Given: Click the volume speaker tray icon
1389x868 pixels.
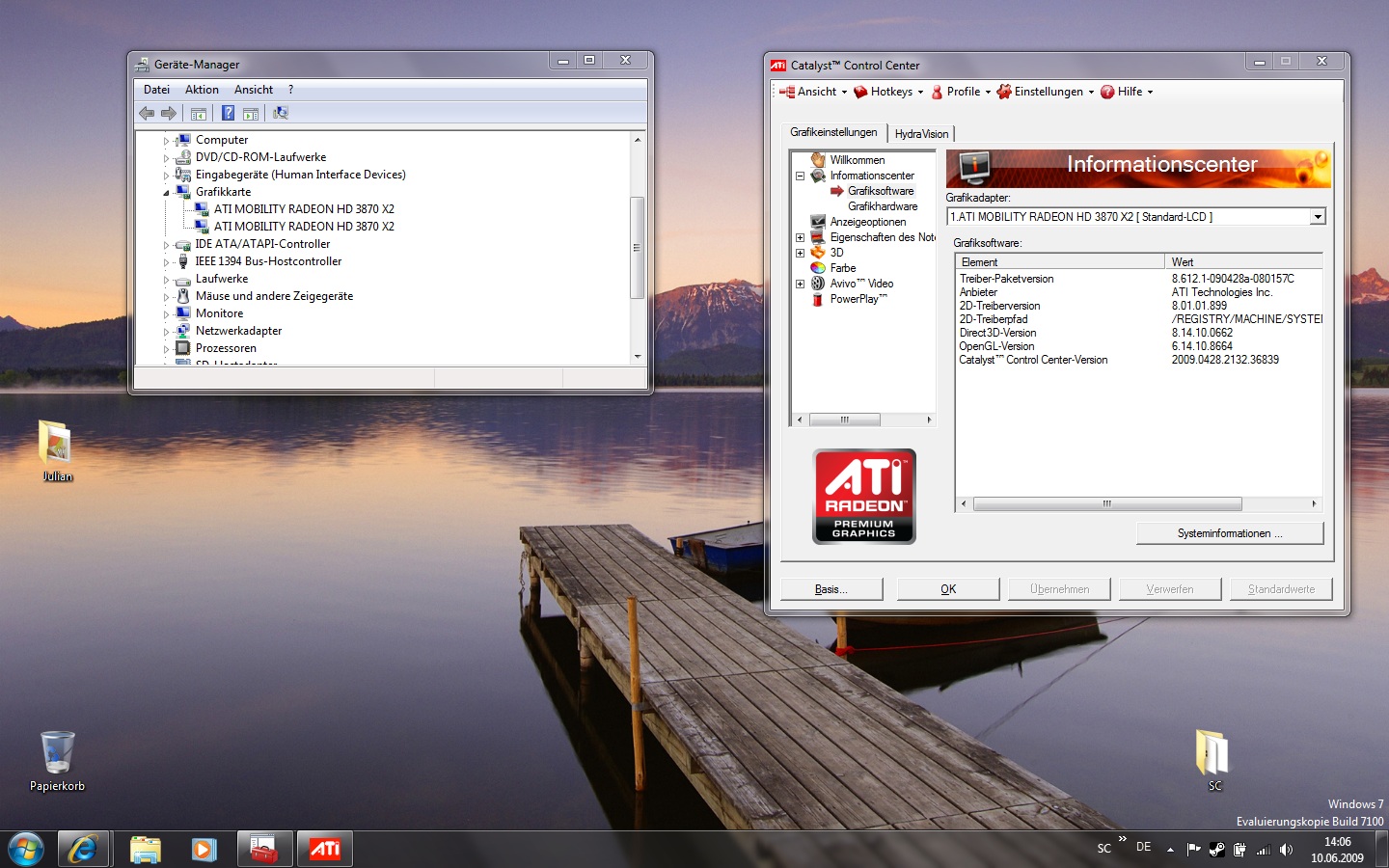Looking at the screenshot, I should (x=1286, y=850).
